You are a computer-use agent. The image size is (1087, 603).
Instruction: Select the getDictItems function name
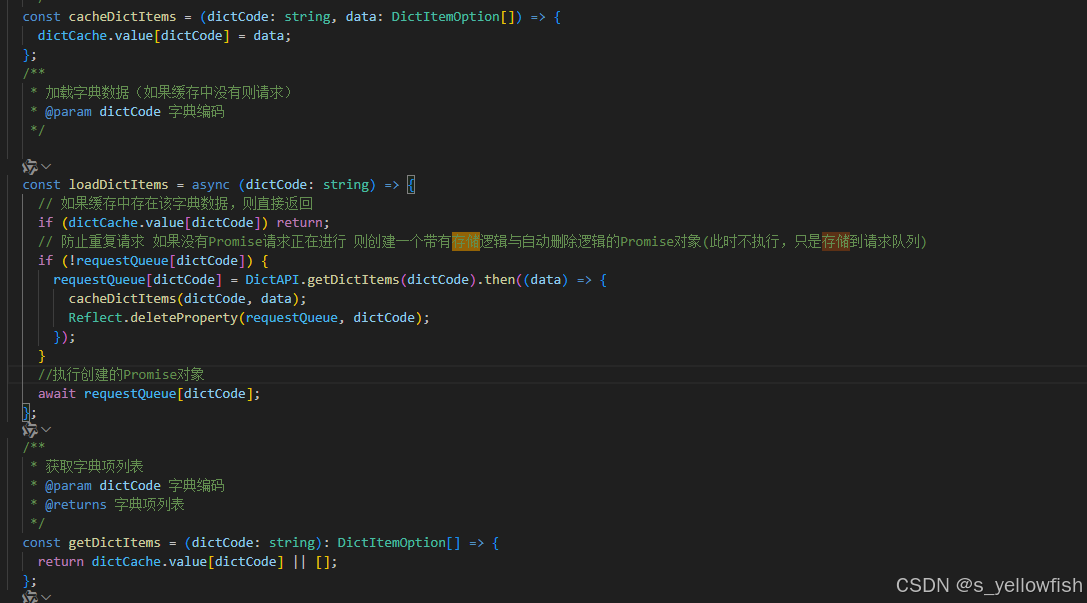(114, 542)
